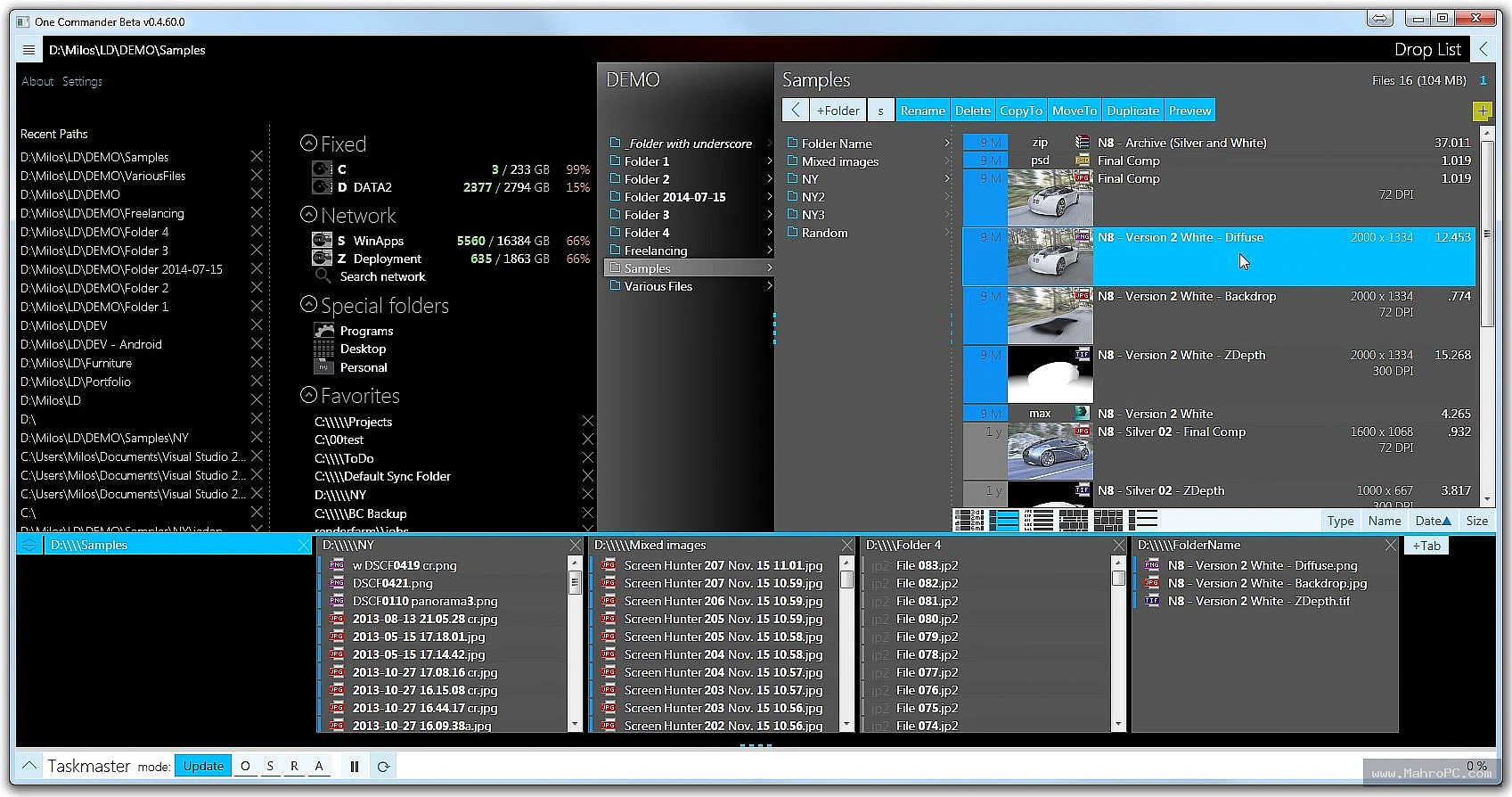Close the D:\\\\Mixed images tab

847,545
